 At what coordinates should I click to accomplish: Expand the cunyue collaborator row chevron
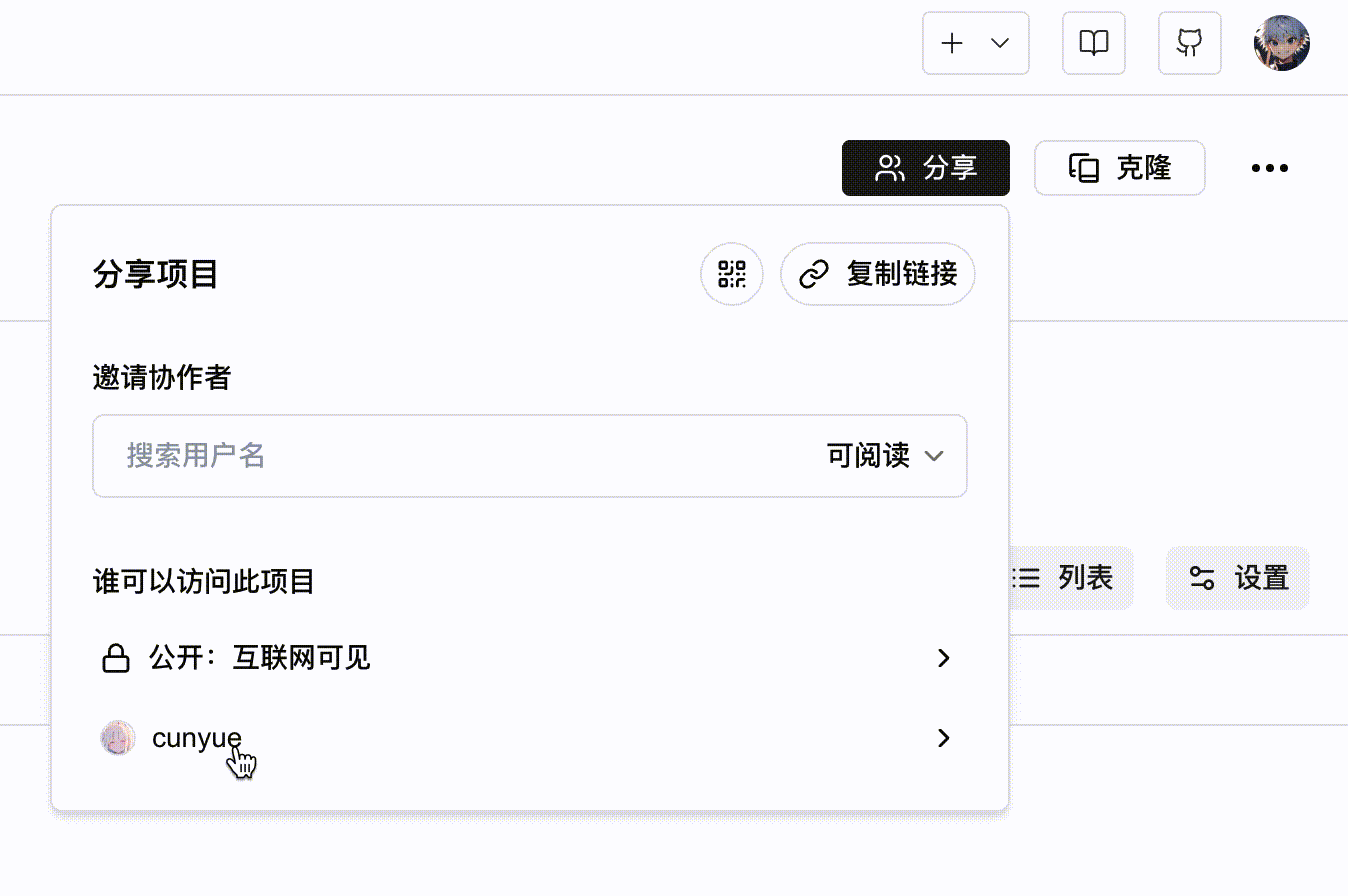pos(943,738)
